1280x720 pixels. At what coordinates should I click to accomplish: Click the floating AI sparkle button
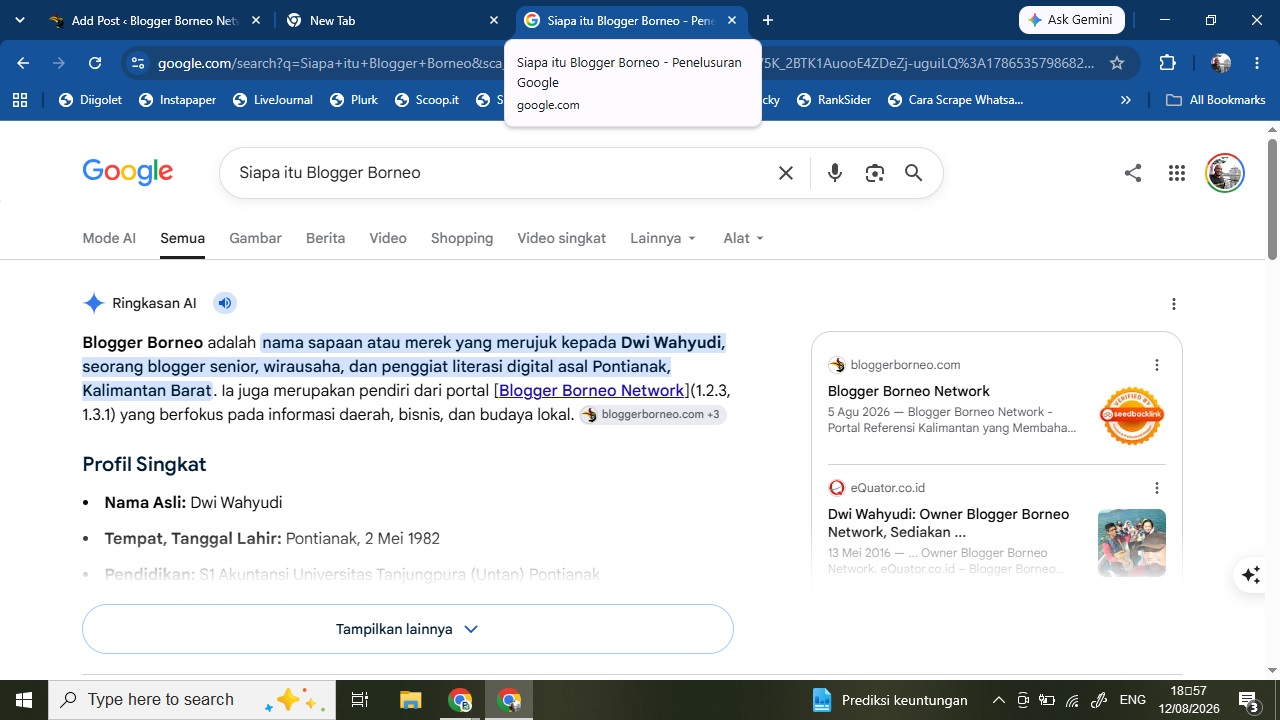point(1251,574)
